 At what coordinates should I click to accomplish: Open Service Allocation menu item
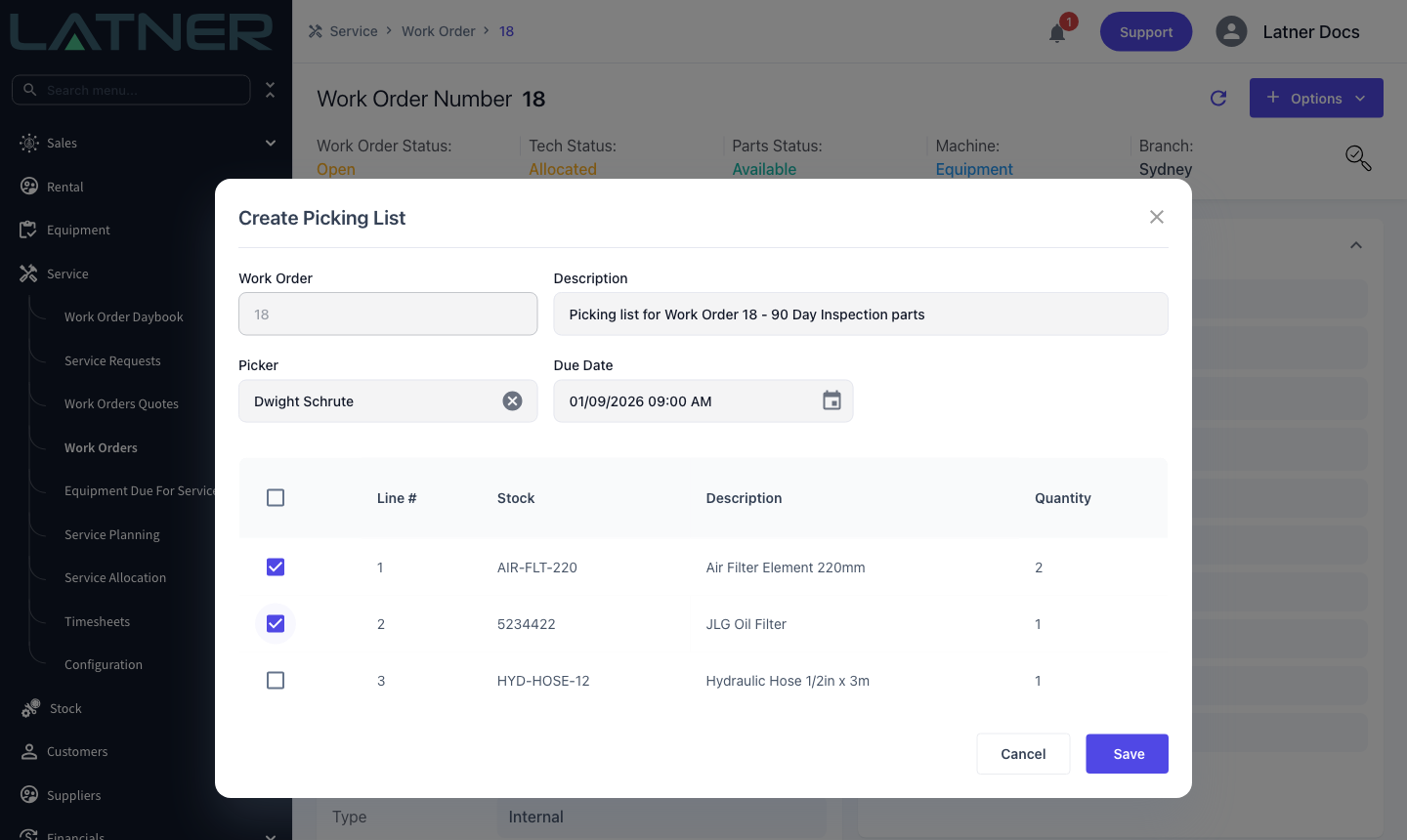[x=115, y=578]
